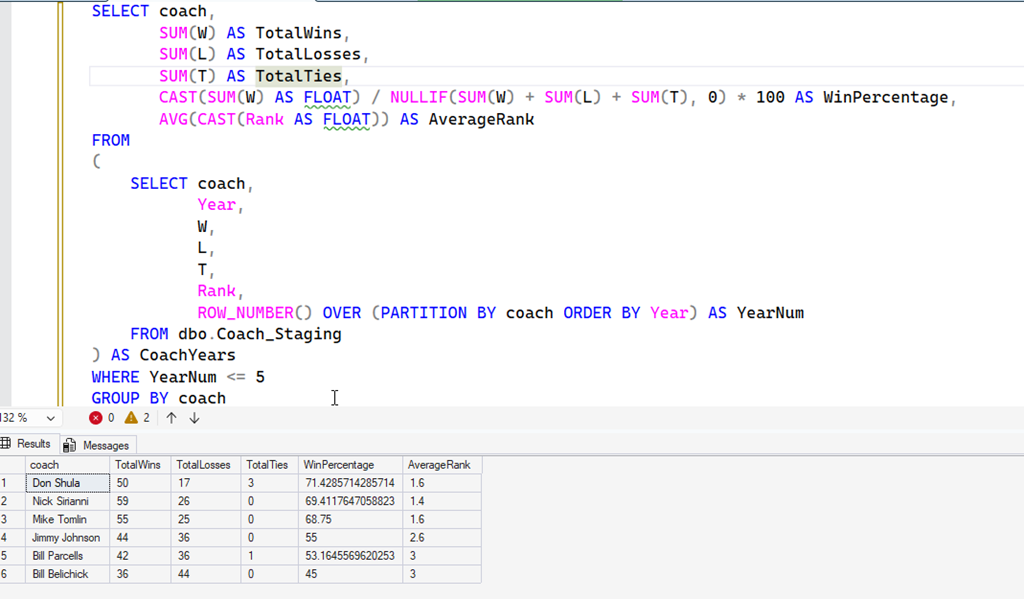This screenshot has height=599, width=1024.
Task: Click the coach column header
Action: pyautogui.click(x=45, y=465)
